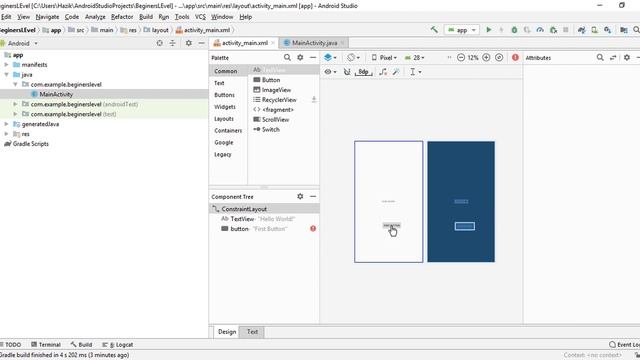
Task: Click collapse all icon in the Project panel
Action: point(173,43)
